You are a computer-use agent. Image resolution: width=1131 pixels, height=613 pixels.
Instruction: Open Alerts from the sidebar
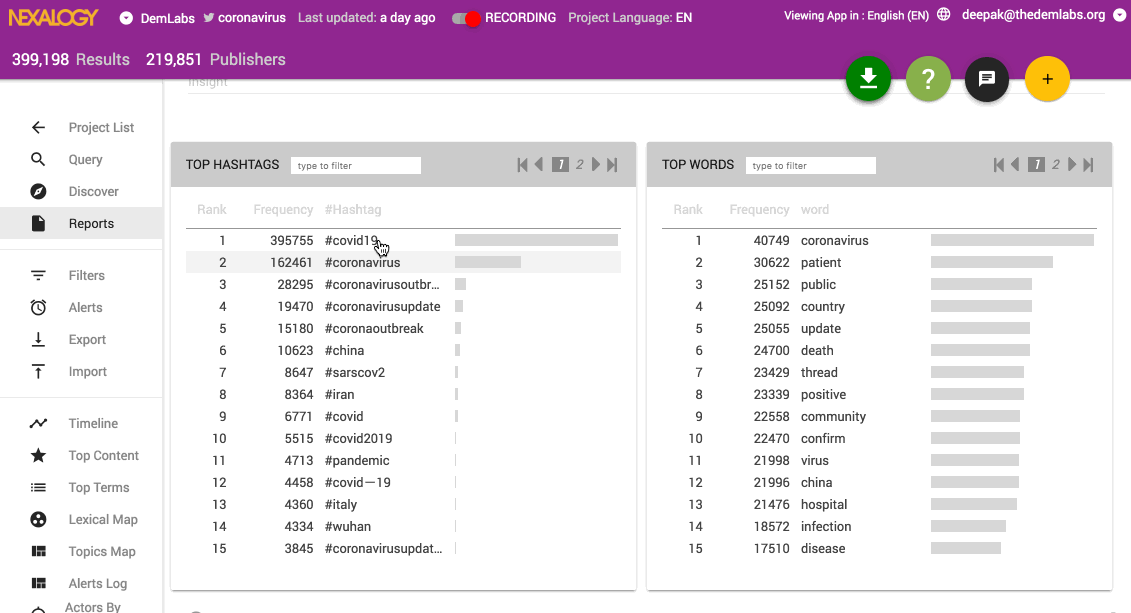coord(85,307)
